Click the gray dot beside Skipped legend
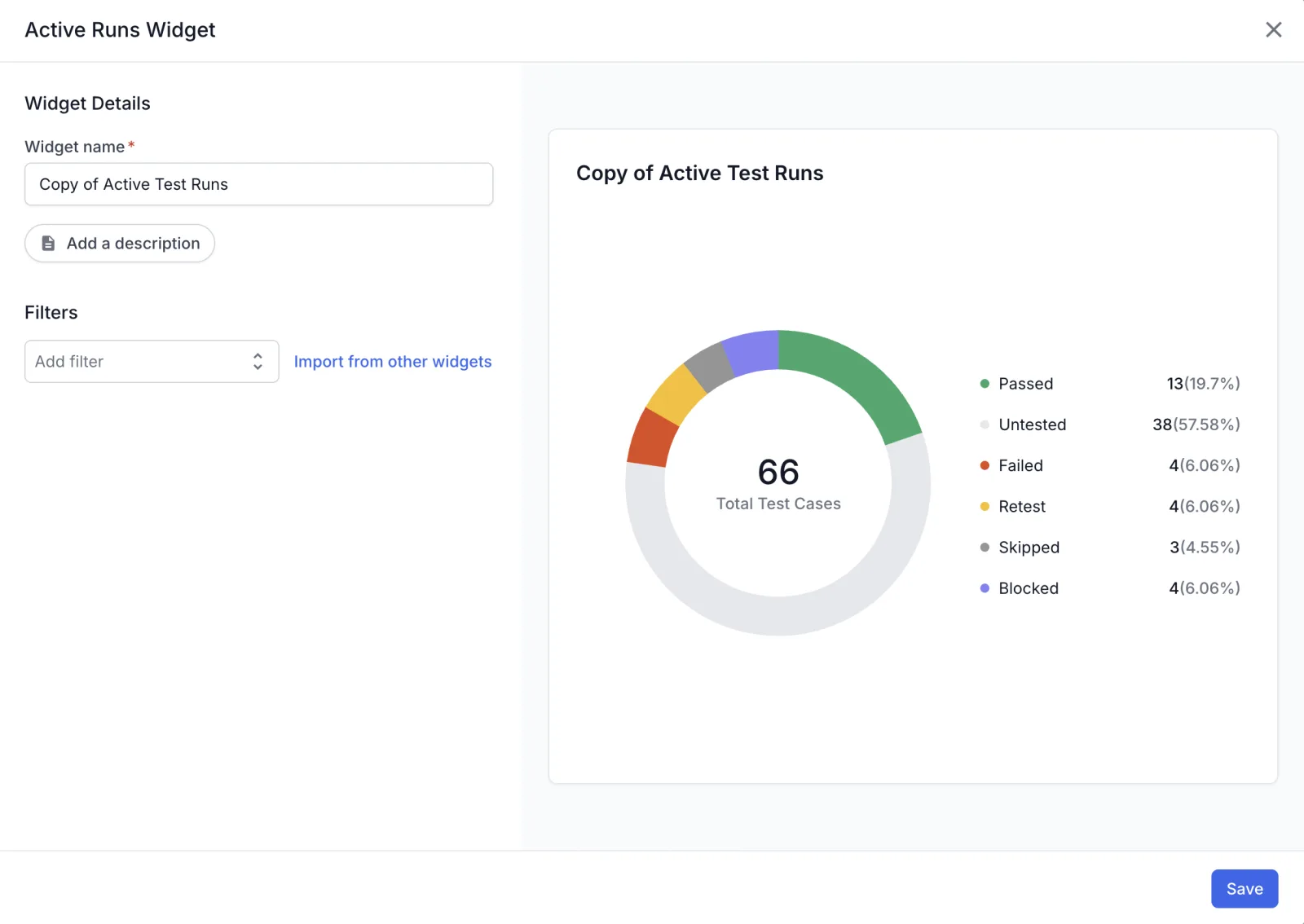 pyautogui.click(x=985, y=548)
